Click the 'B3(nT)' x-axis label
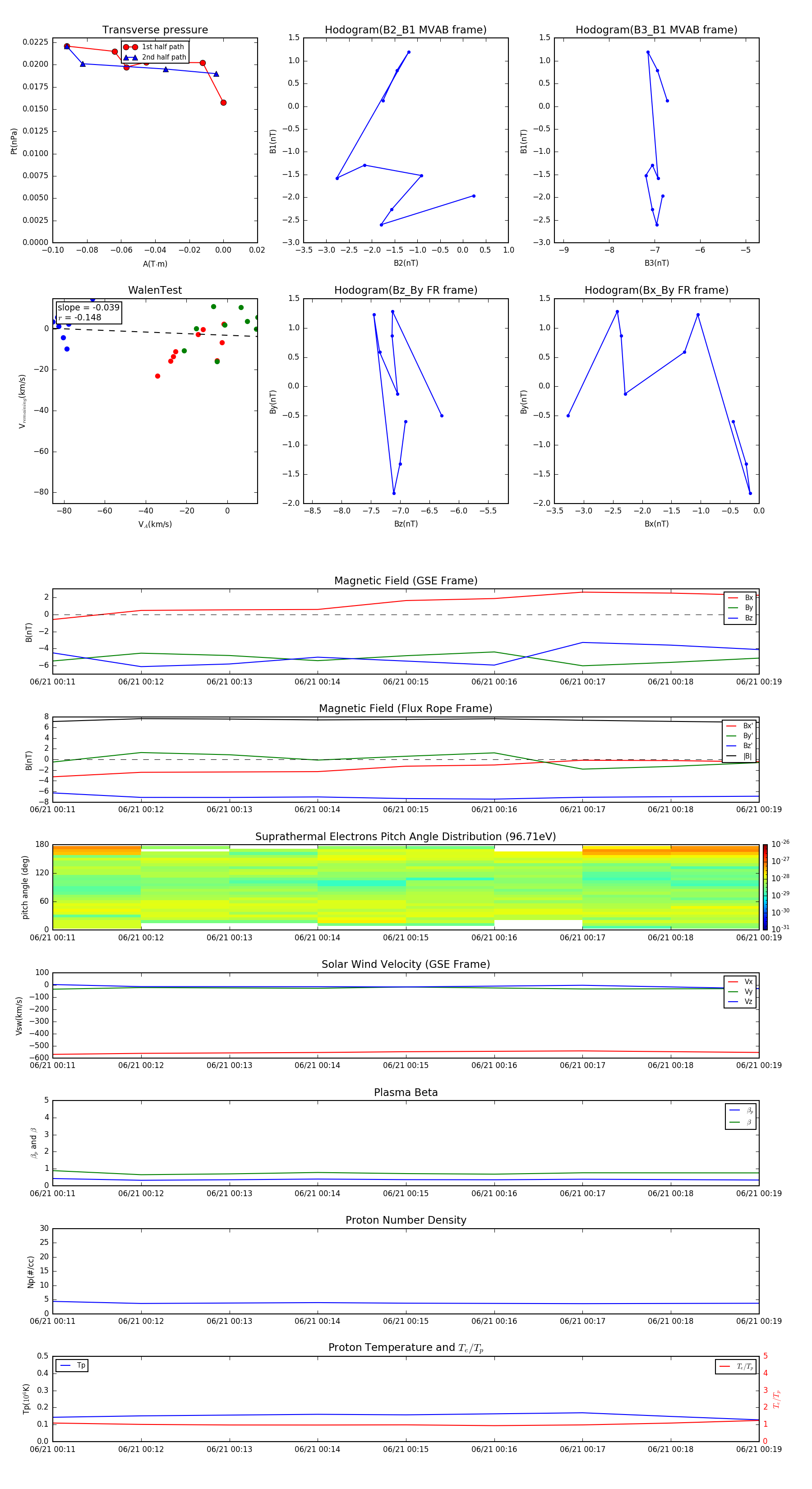This screenshot has width=812, height=1489. (x=656, y=263)
